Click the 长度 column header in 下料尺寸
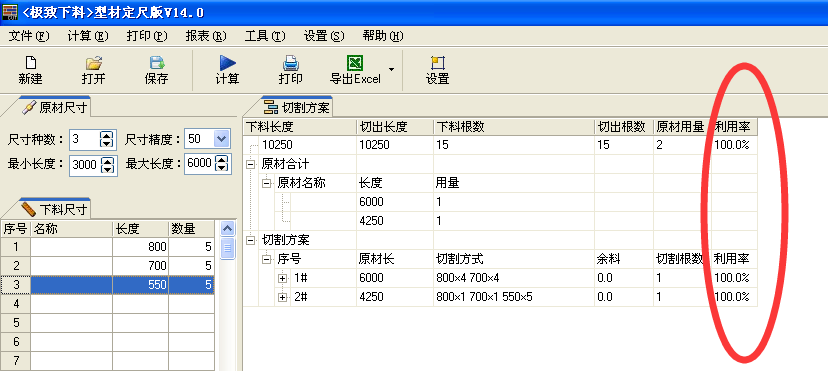The image size is (828, 371). click(140, 229)
